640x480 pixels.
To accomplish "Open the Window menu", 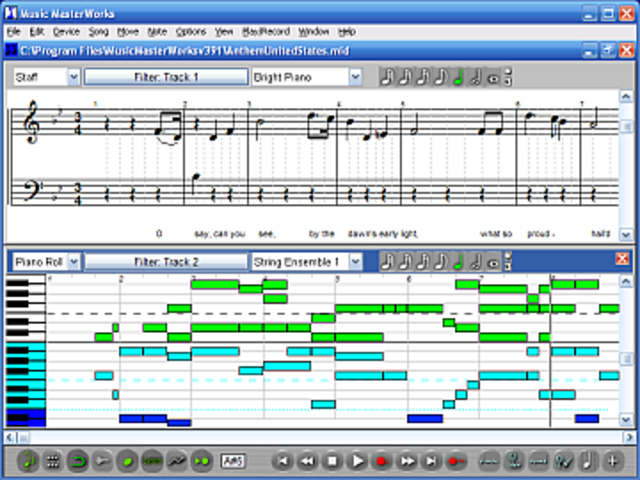I will coord(313,32).
